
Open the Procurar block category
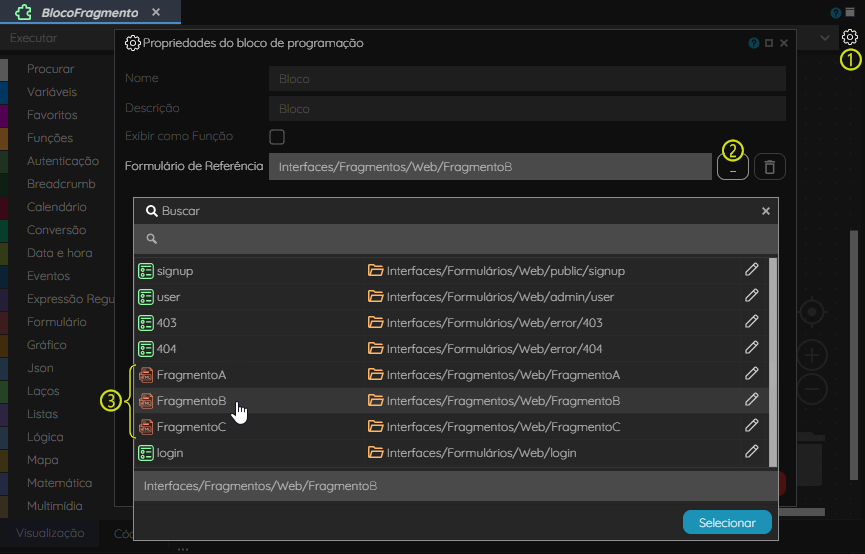click(50, 69)
